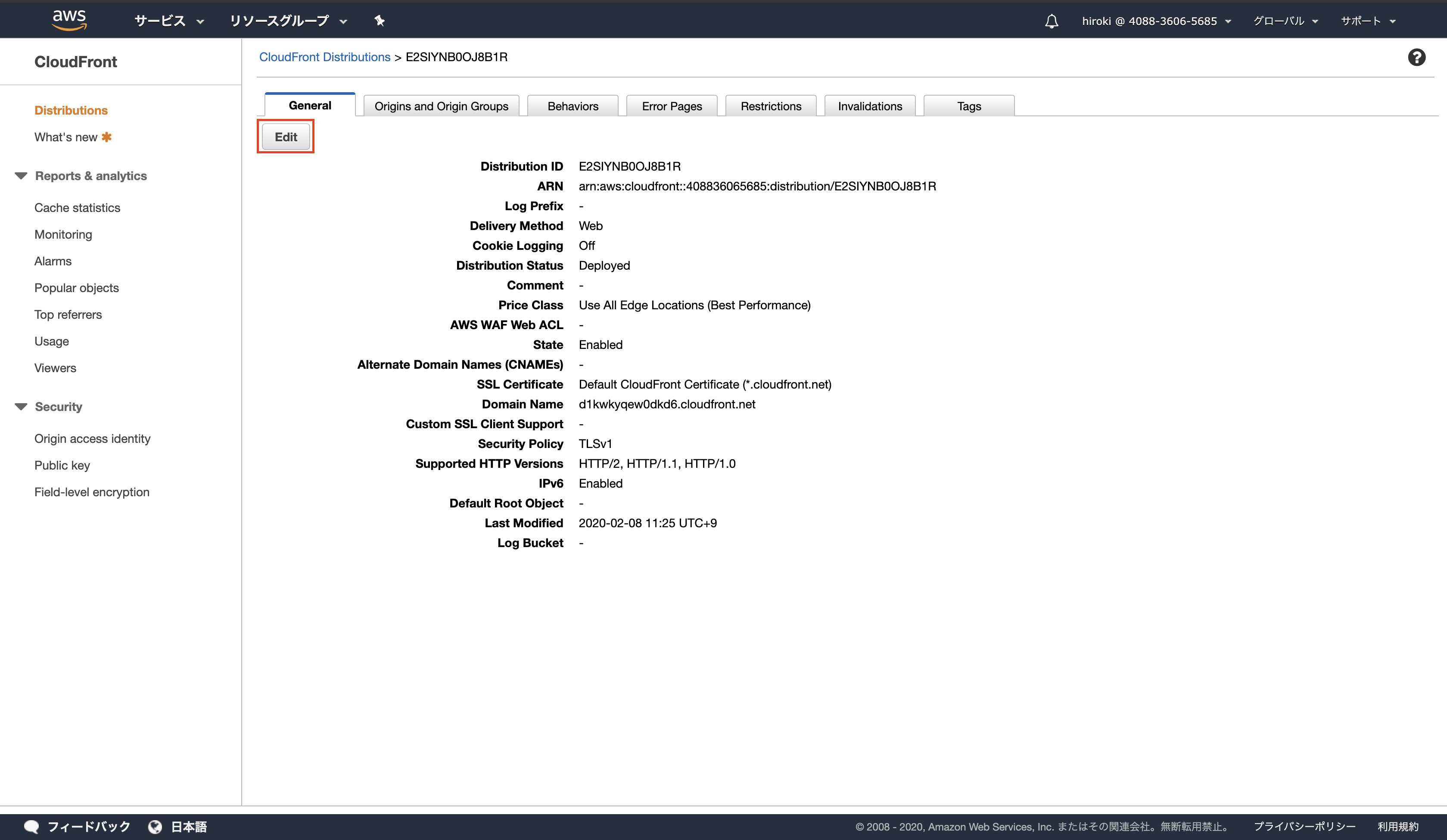Screen dimensions: 1447x840
Task: Open Cache statistics in sidebar
Action: tap(77, 208)
